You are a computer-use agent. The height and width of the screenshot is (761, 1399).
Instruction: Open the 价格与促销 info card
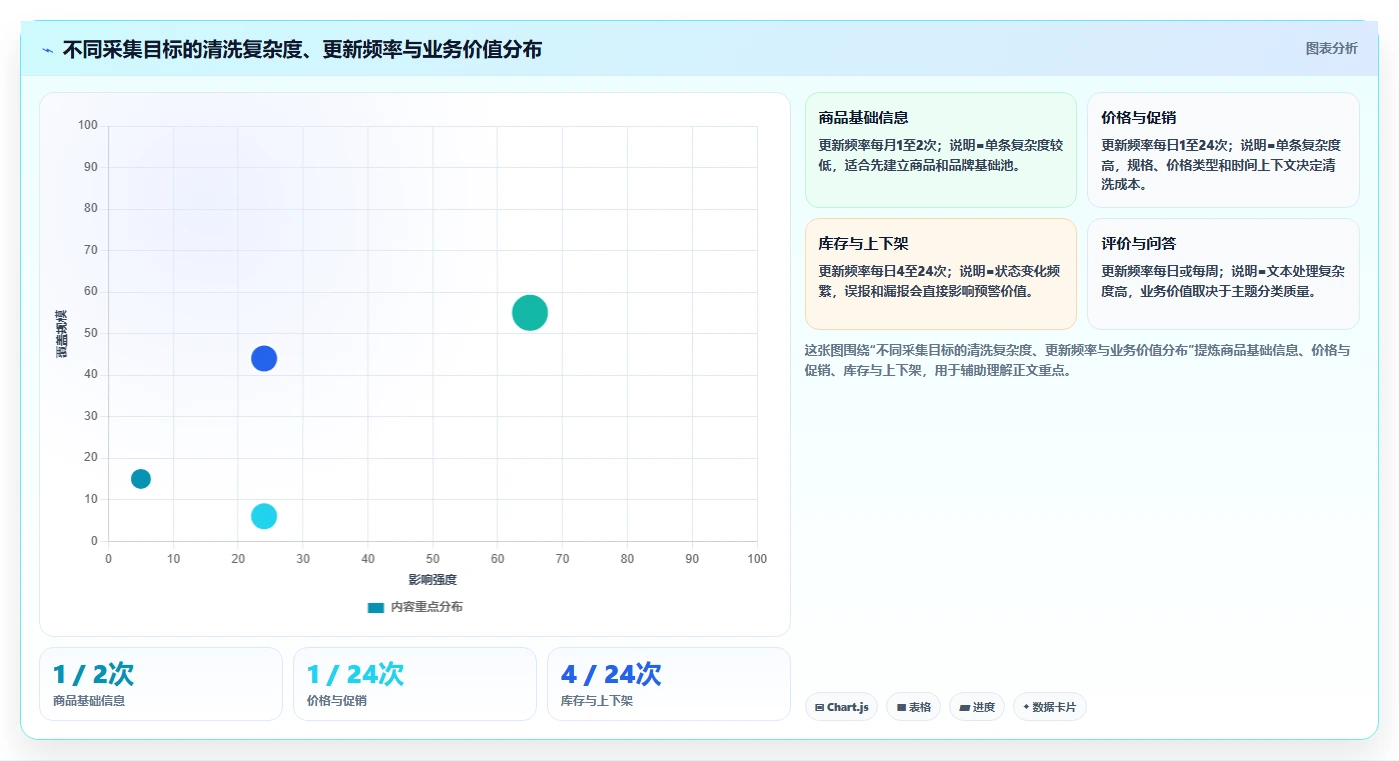(1223, 150)
